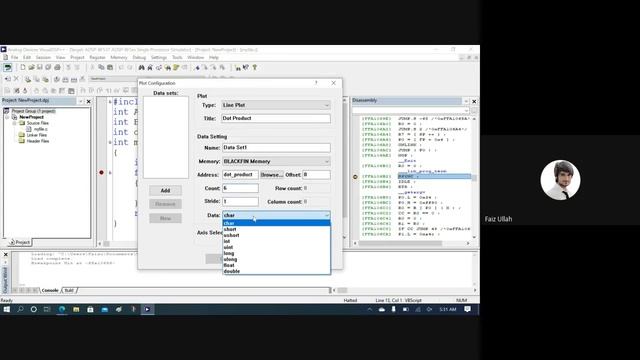Open the Windows Start menu

click(7, 309)
